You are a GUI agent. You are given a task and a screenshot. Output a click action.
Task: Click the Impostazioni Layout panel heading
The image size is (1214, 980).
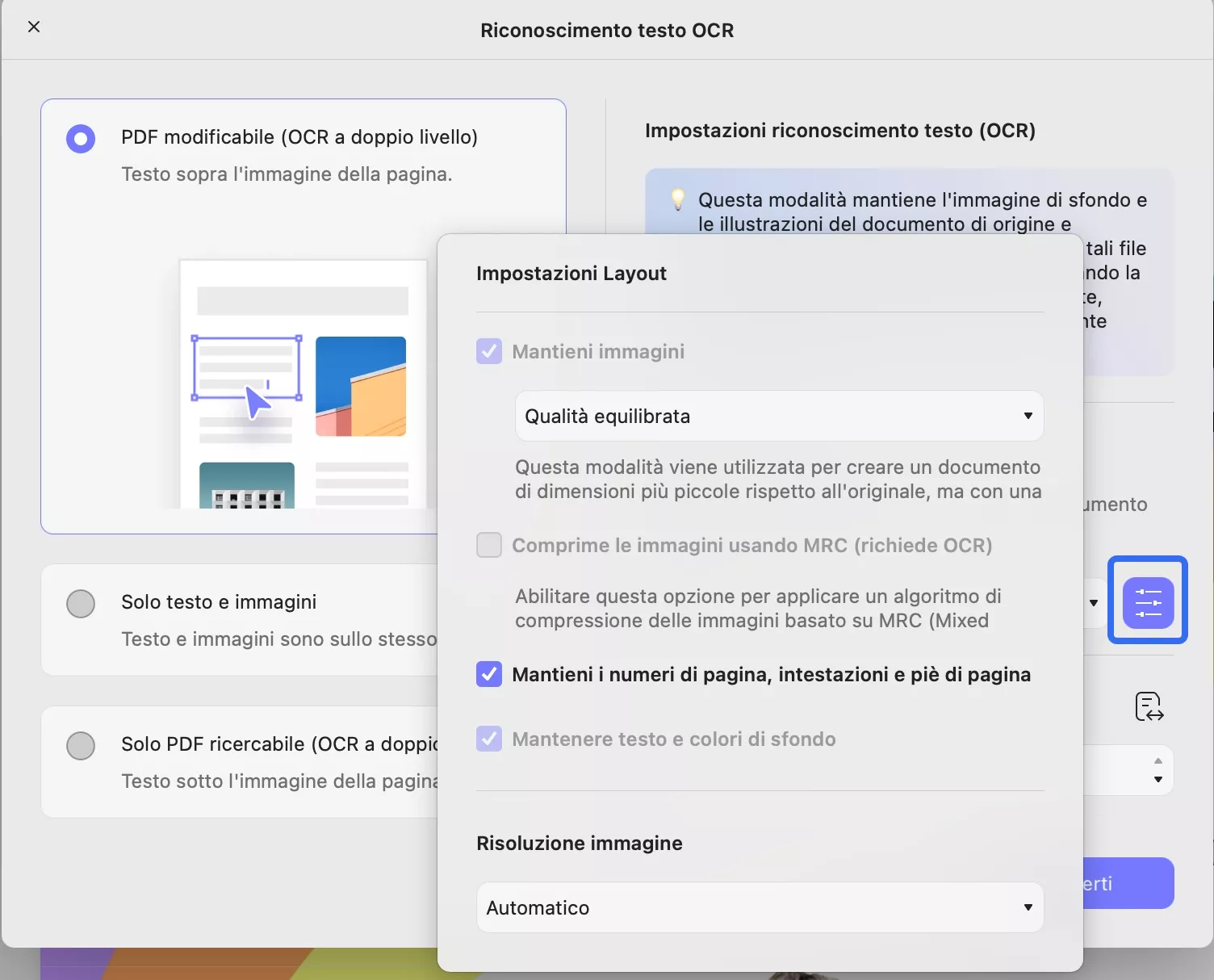571,273
